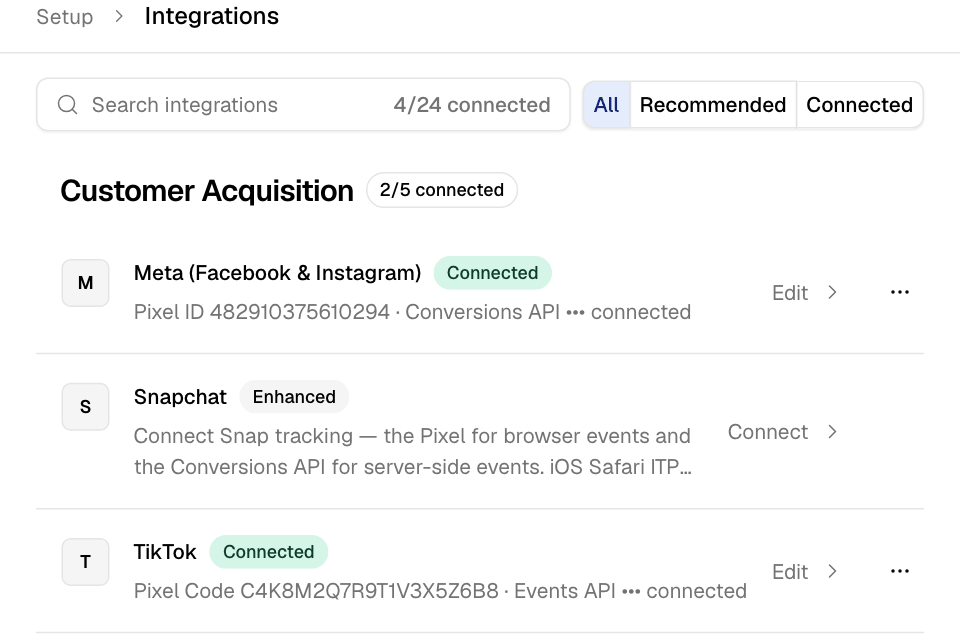Open the more options menu for Meta
The height and width of the screenshot is (640, 960).
point(899,292)
